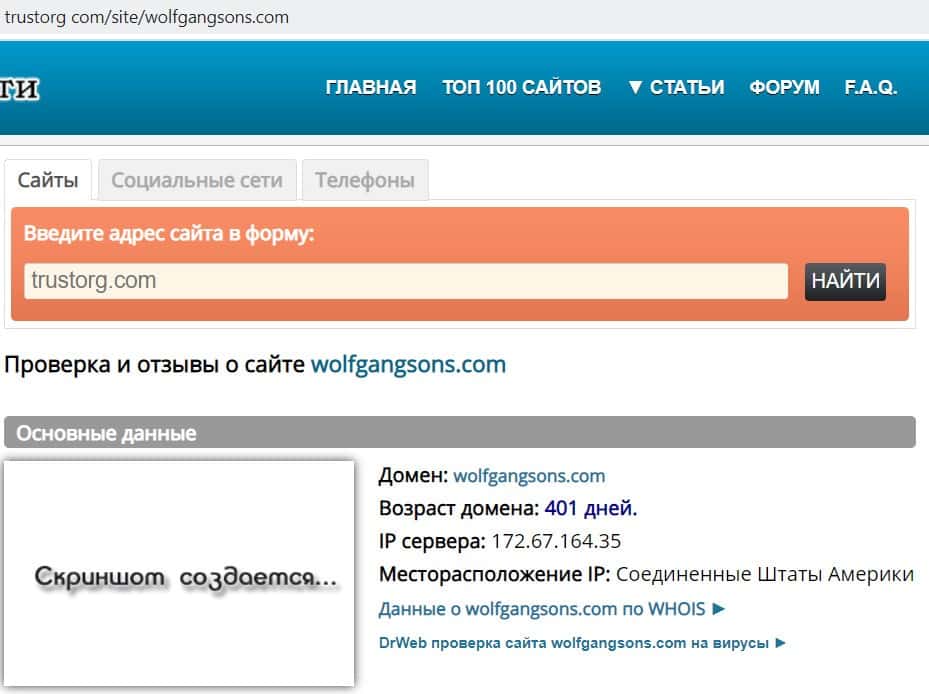
Task: Switch to Социальные сети tab
Action: pos(197,180)
